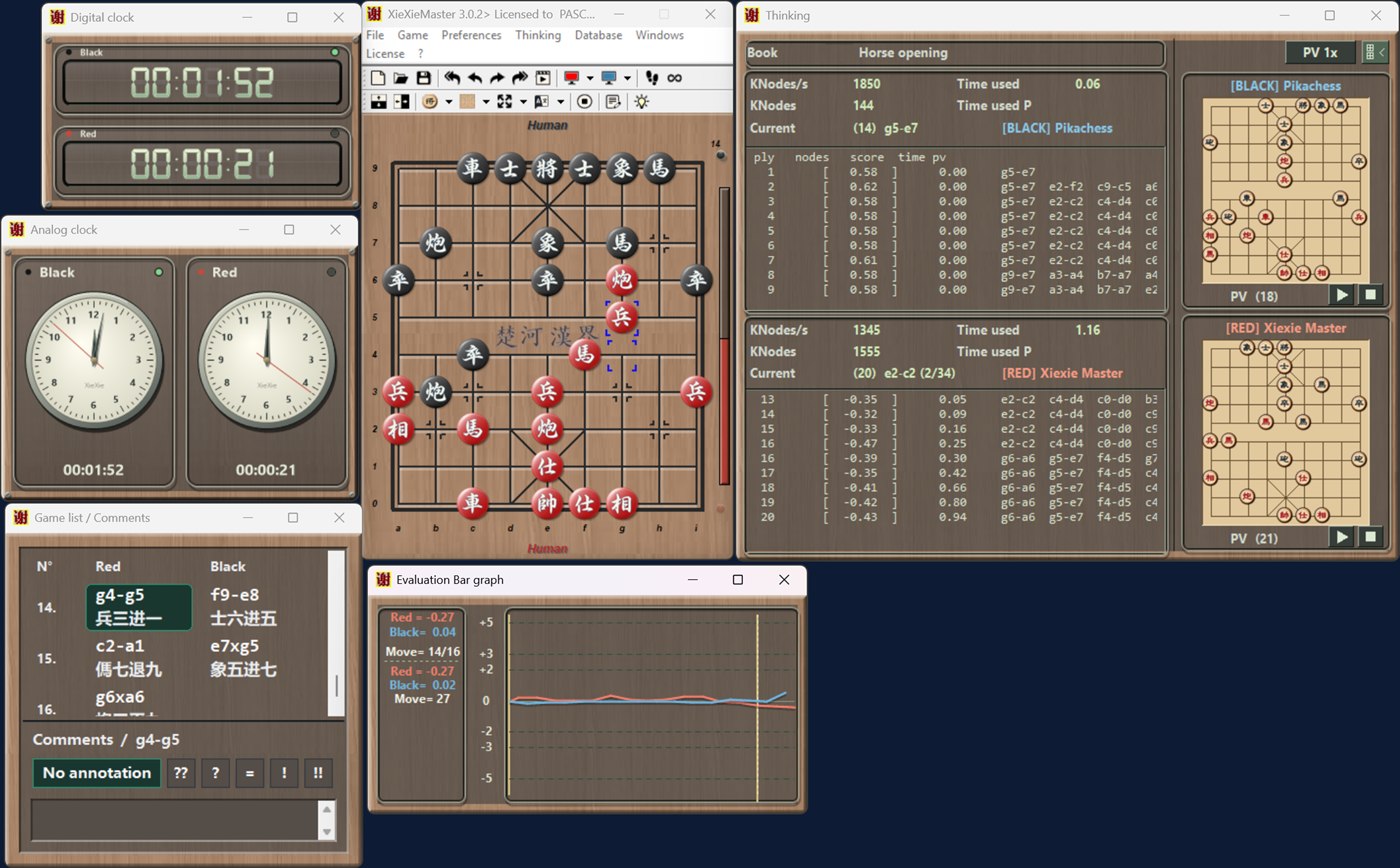Image resolution: width=1400 pixels, height=868 pixels.
Task: Open the notes editor icon in the toolbar
Action: 613,102
